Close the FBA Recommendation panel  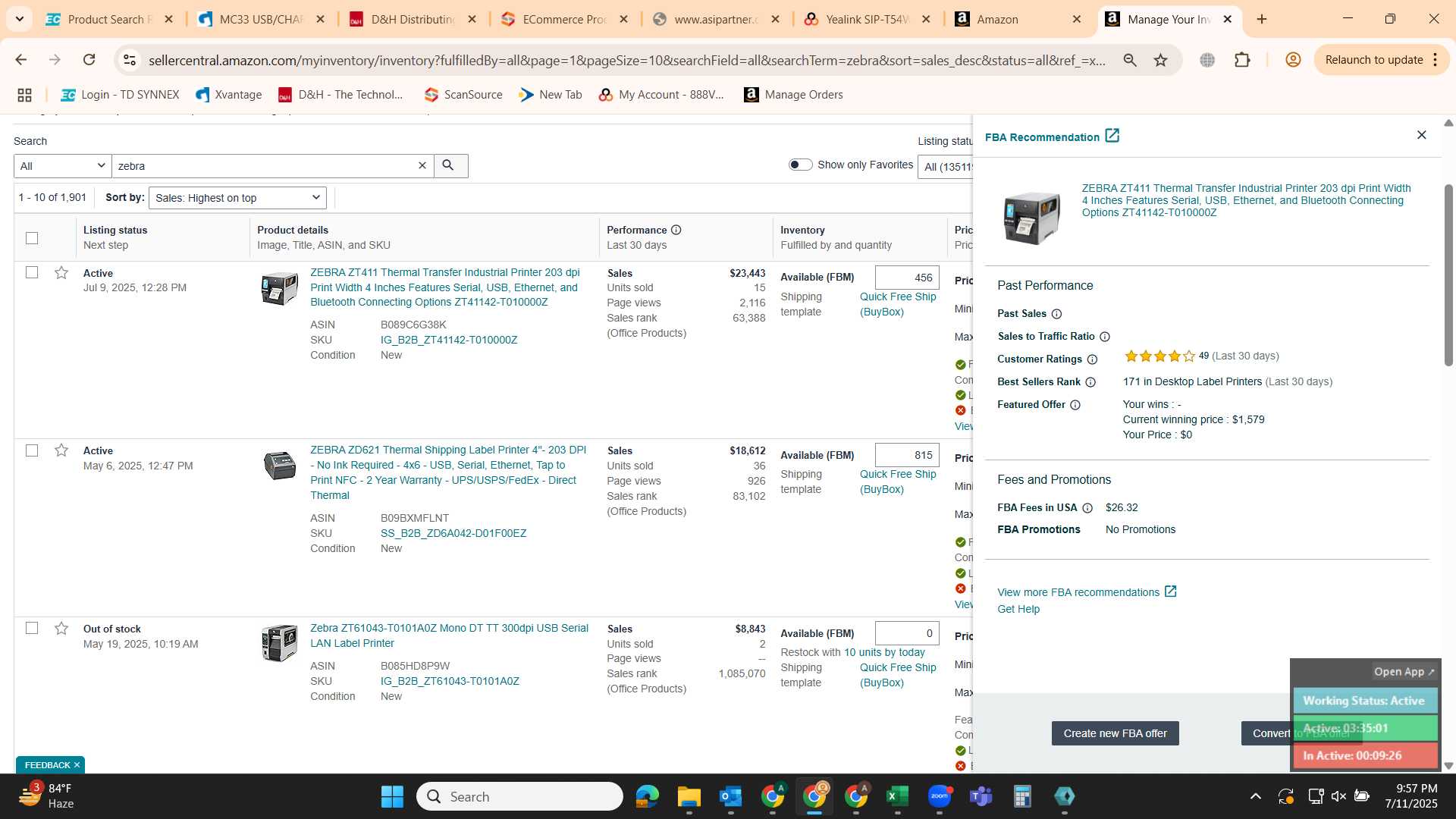tap(1421, 135)
